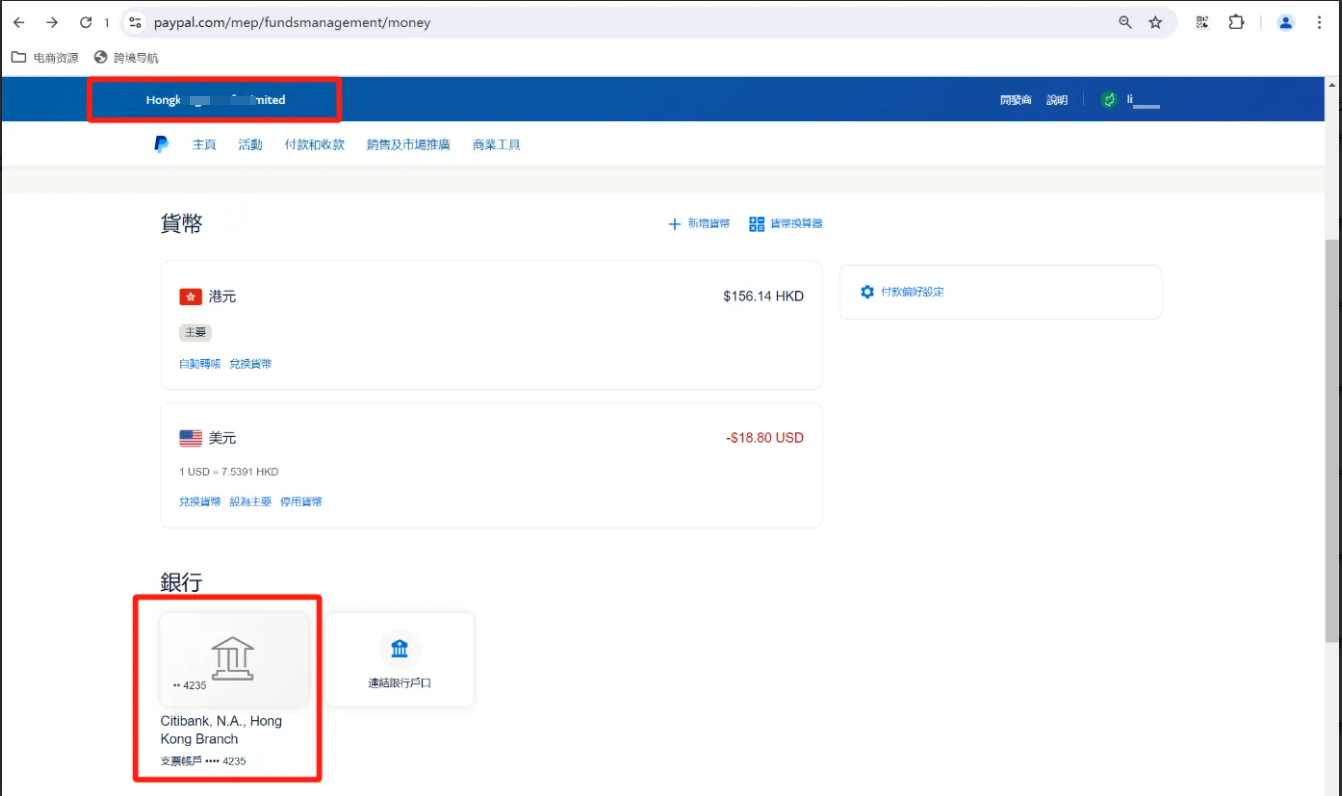Open the 說明 help link
1342x796 pixels.
[x=1057, y=100]
